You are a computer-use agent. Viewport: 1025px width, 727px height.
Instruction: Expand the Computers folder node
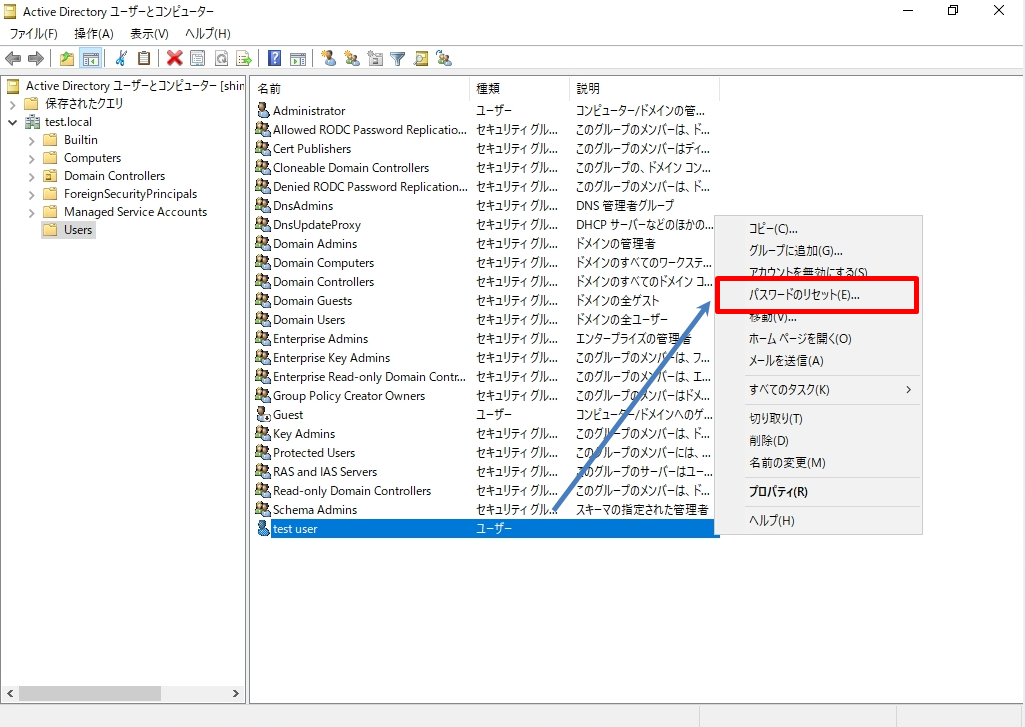point(31,158)
